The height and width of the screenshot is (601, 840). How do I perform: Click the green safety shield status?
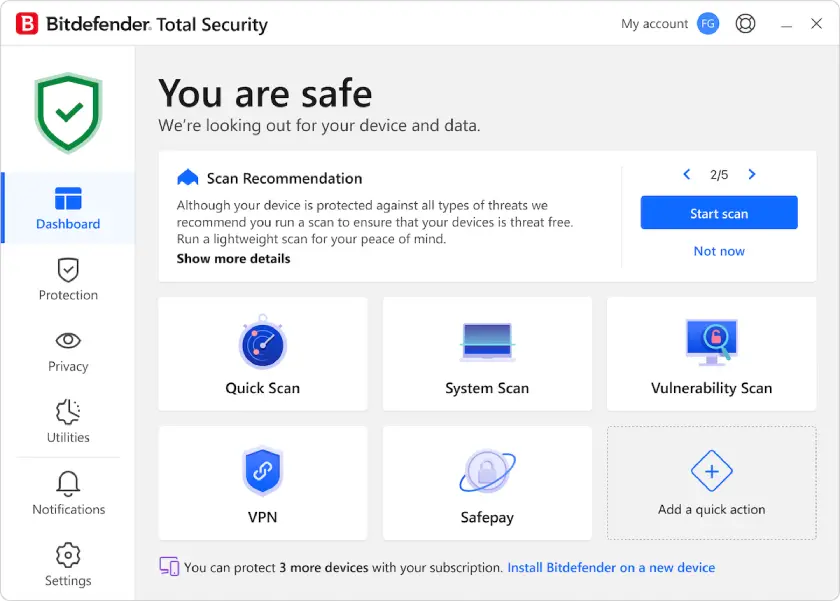pos(67,108)
